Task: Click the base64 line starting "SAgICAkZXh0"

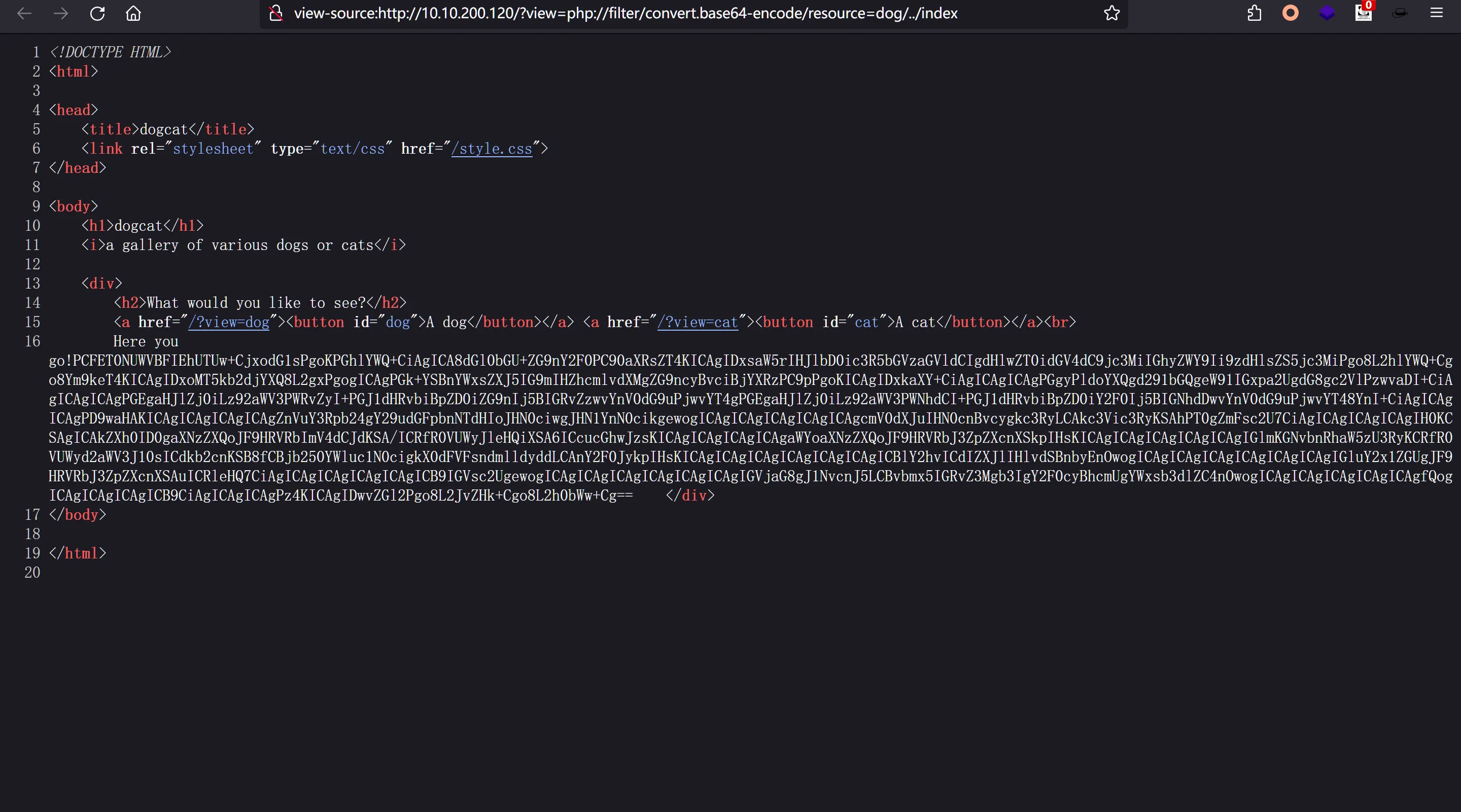Action: (750, 438)
